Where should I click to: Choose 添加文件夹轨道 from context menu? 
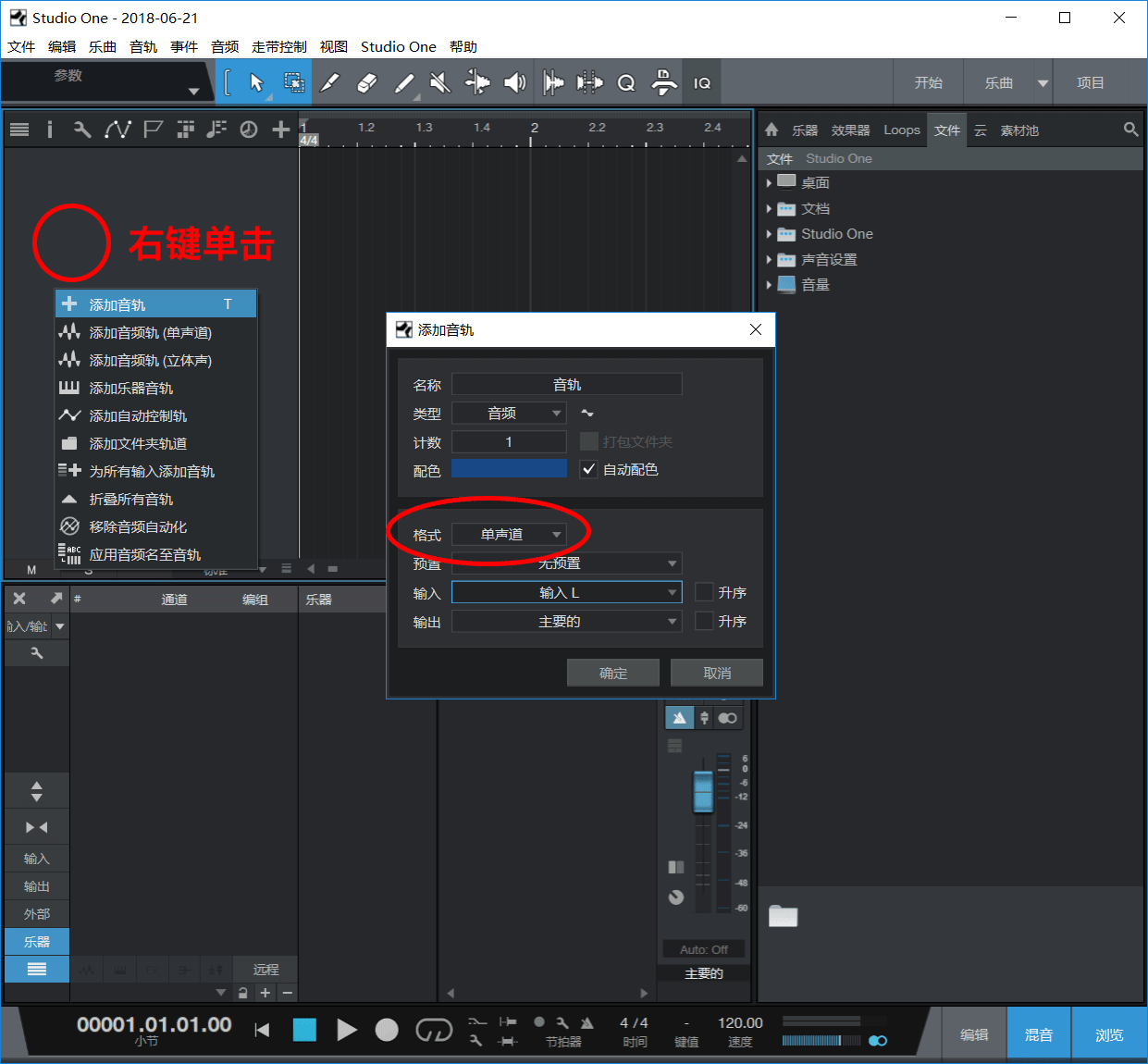pos(155,443)
